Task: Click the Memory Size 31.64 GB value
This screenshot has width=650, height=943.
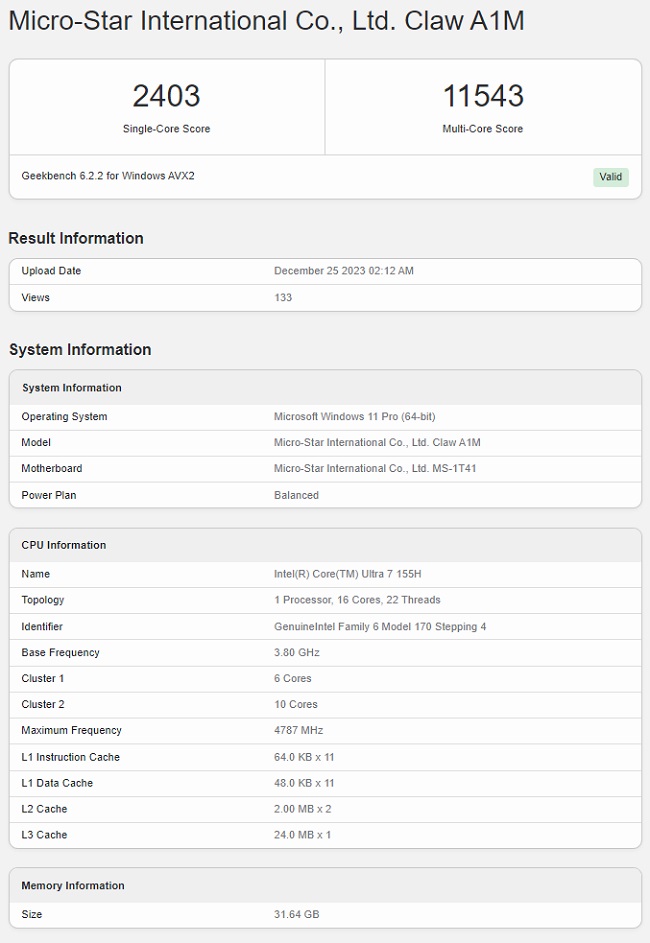Action: point(296,915)
